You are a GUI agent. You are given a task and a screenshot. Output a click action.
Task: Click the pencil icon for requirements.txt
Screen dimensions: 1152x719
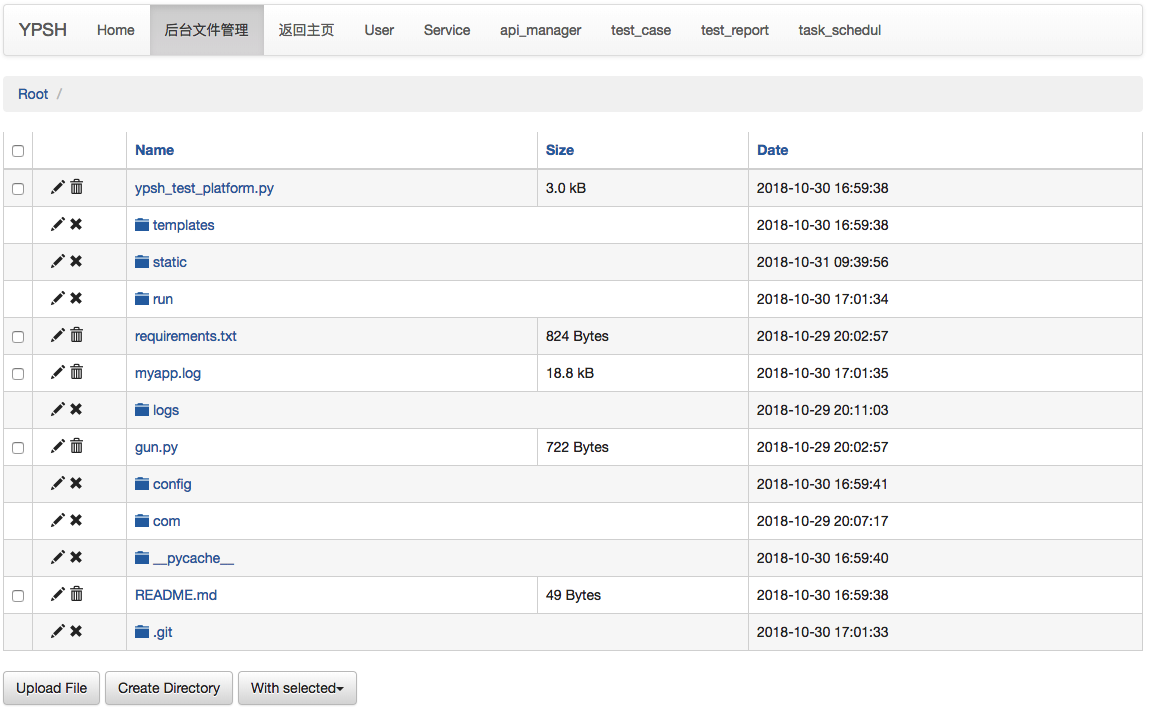(x=57, y=335)
